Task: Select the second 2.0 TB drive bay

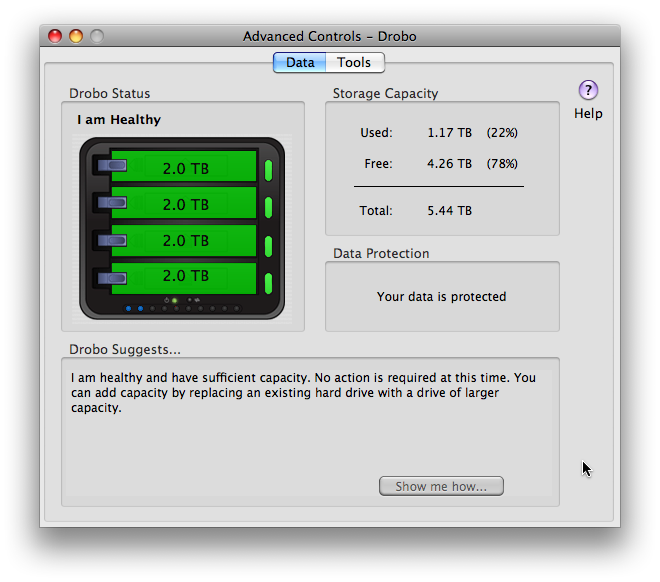Action: pyautogui.click(x=185, y=204)
